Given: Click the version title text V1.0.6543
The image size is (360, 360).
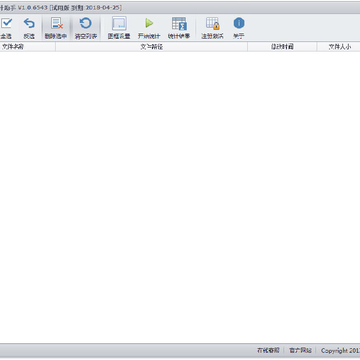Looking at the screenshot, I should pos(32,8).
